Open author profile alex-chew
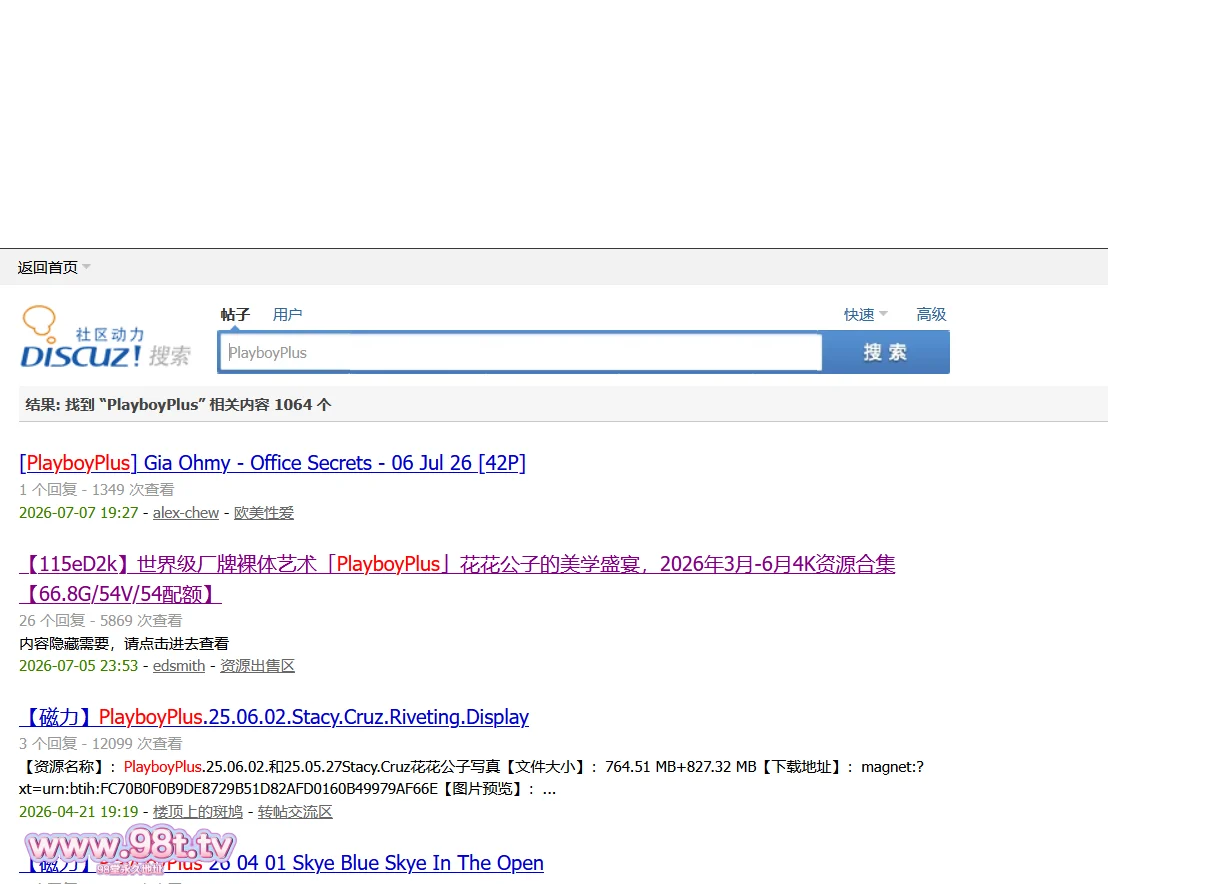Image resolution: width=1228 pixels, height=884 pixels. pos(186,513)
